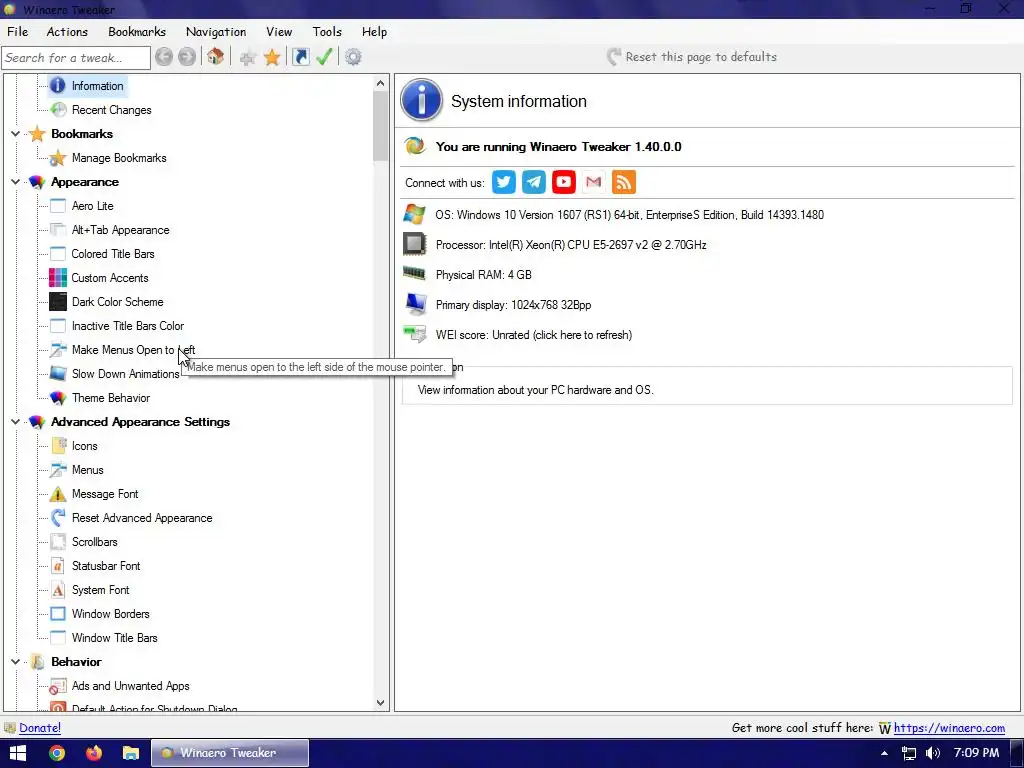Open the Tools menu

point(327,31)
